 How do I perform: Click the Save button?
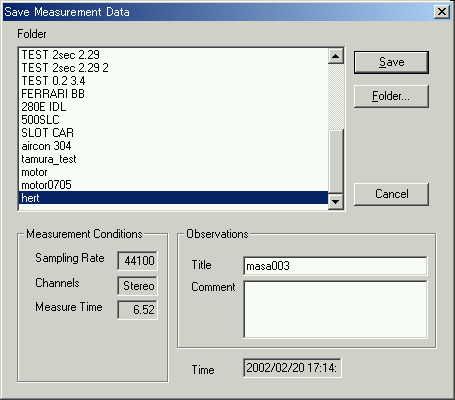pos(391,62)
